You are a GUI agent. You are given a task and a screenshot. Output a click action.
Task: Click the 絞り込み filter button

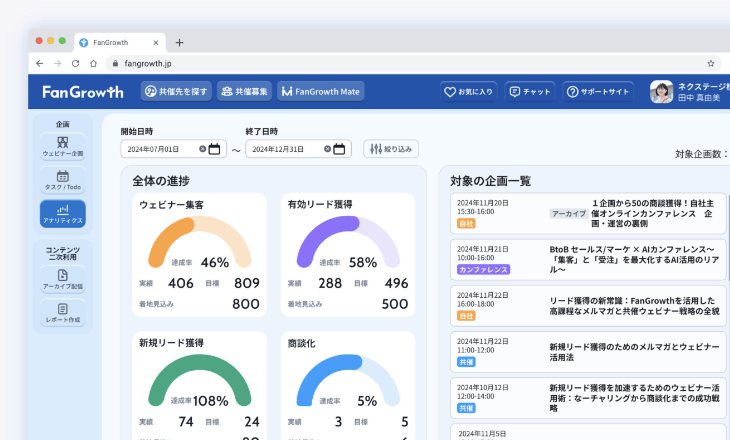391,149
